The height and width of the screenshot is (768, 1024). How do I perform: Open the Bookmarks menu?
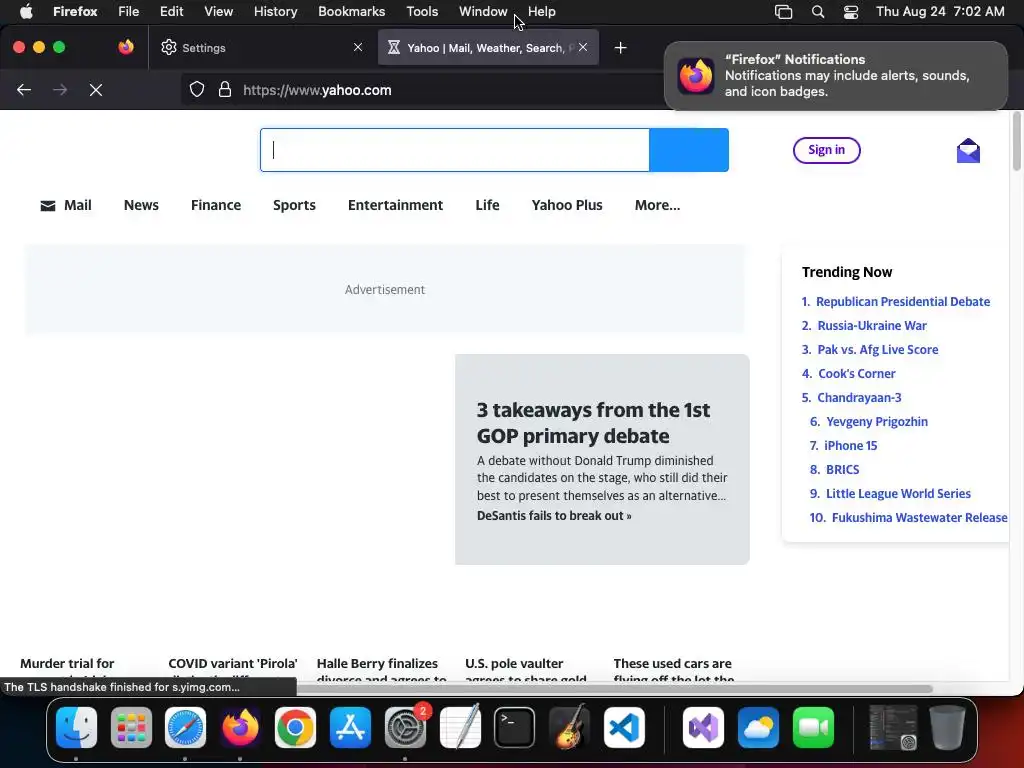pos(351,12)
